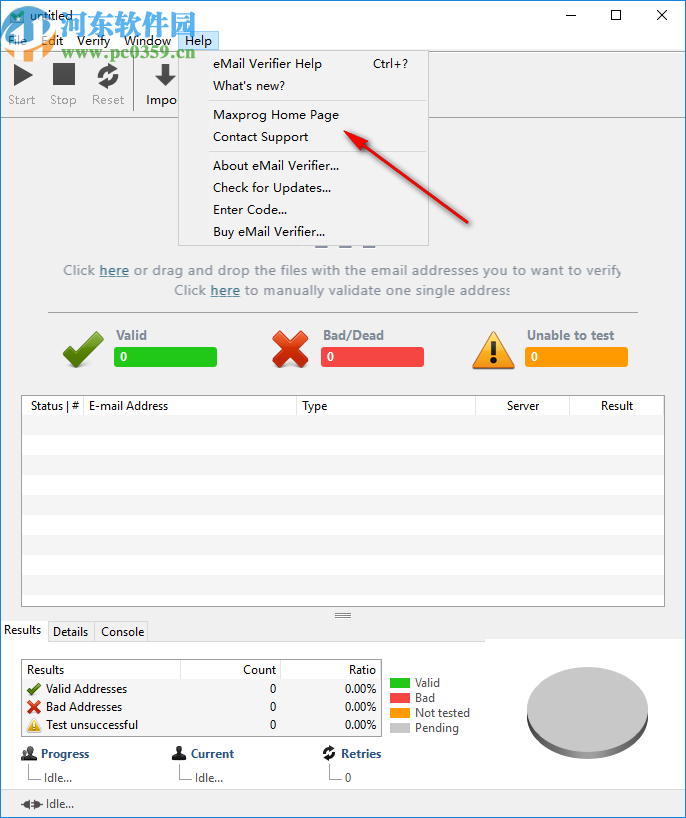Select the Test unsuccessful row label

[92, 725]
